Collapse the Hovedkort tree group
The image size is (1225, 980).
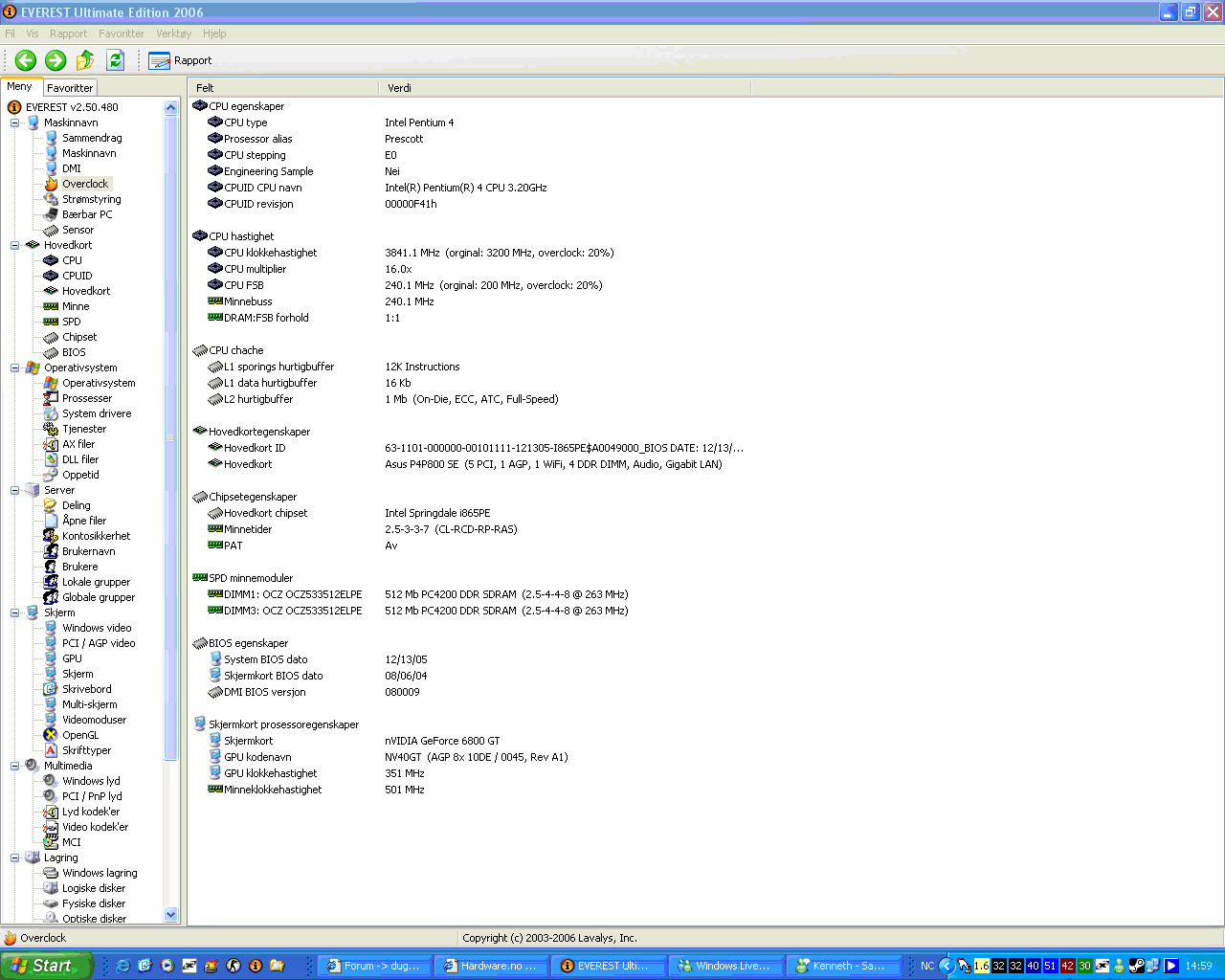click(14, 245)
